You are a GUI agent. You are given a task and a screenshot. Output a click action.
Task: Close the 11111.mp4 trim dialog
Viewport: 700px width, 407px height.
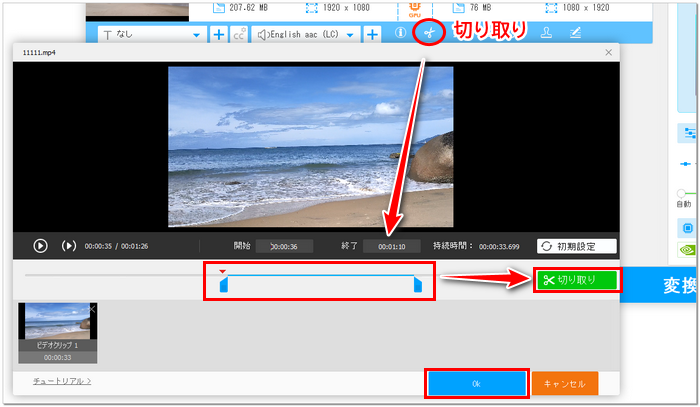pyautogui.click(x=608, y=53)
